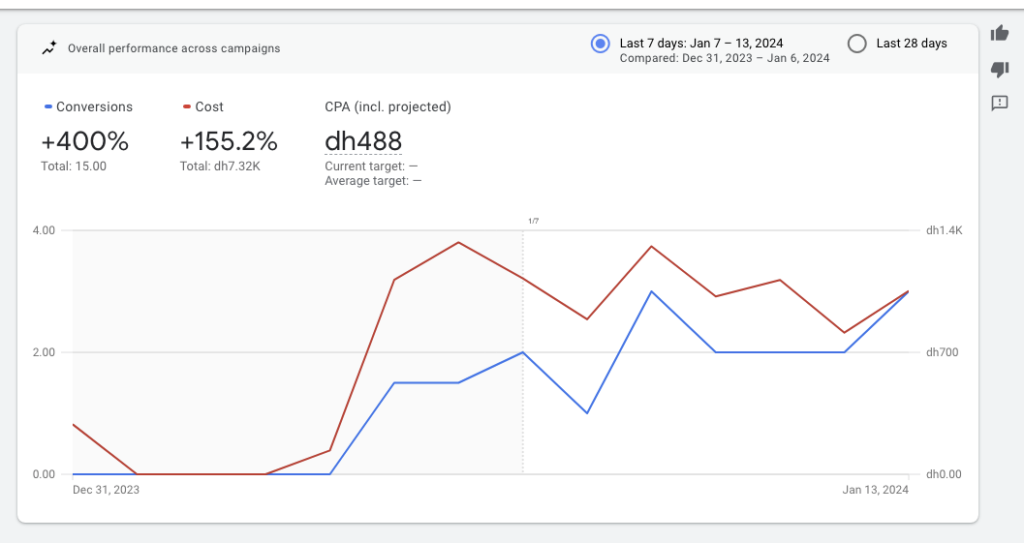Click the thumbs up feedback icon
This screenshot has height=543, width=1024.
tap(999, 34)
